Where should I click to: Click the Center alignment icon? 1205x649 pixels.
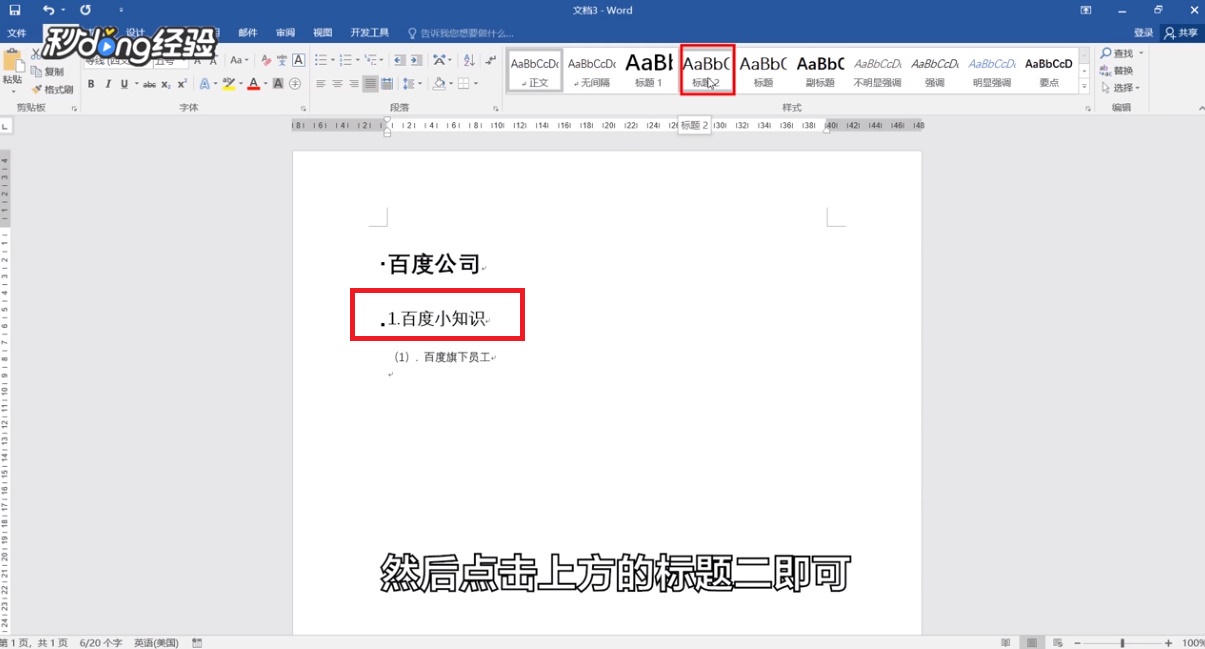pyautogui.click(x=338, y=84)
